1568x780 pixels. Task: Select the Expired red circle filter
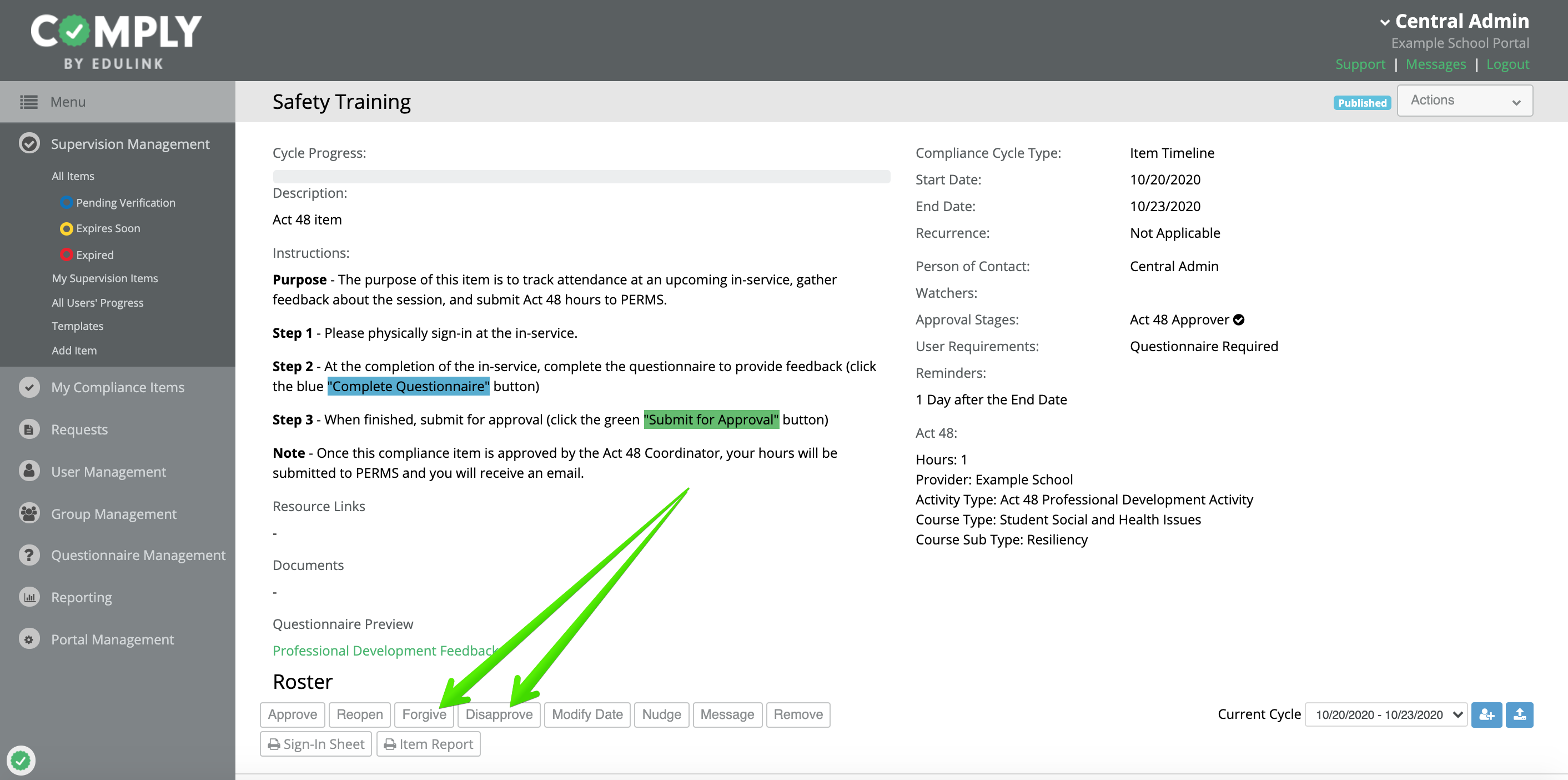point(66,254)
